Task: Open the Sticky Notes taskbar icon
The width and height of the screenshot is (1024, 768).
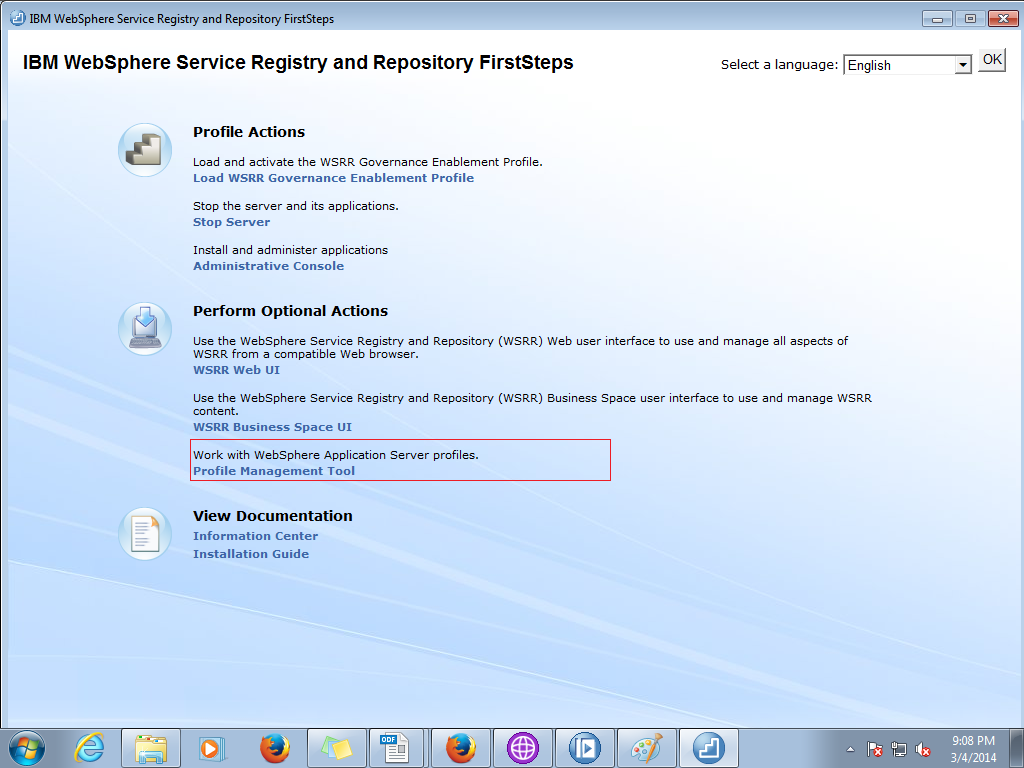Action: coord(336,748)
